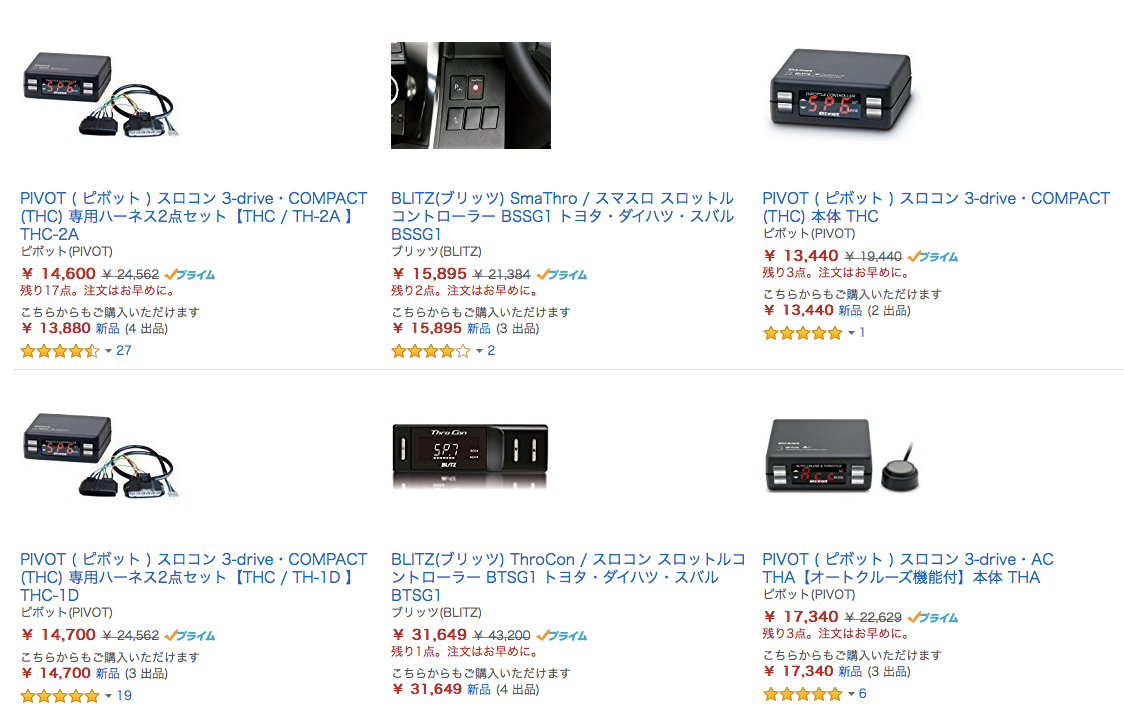Viewport: 1124px width, 710px height.
Task: Click the THC-2A harness product thumbnail image
Action: tap(100, 95)
